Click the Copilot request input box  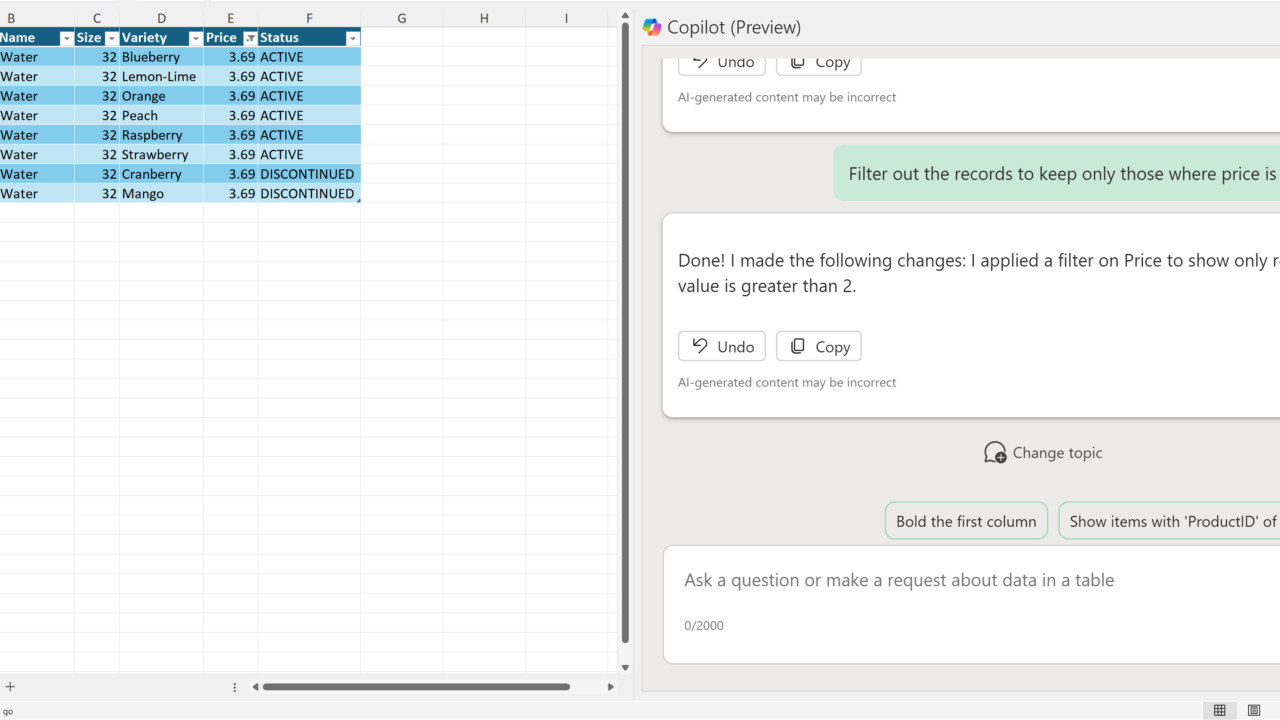[970, 581]
